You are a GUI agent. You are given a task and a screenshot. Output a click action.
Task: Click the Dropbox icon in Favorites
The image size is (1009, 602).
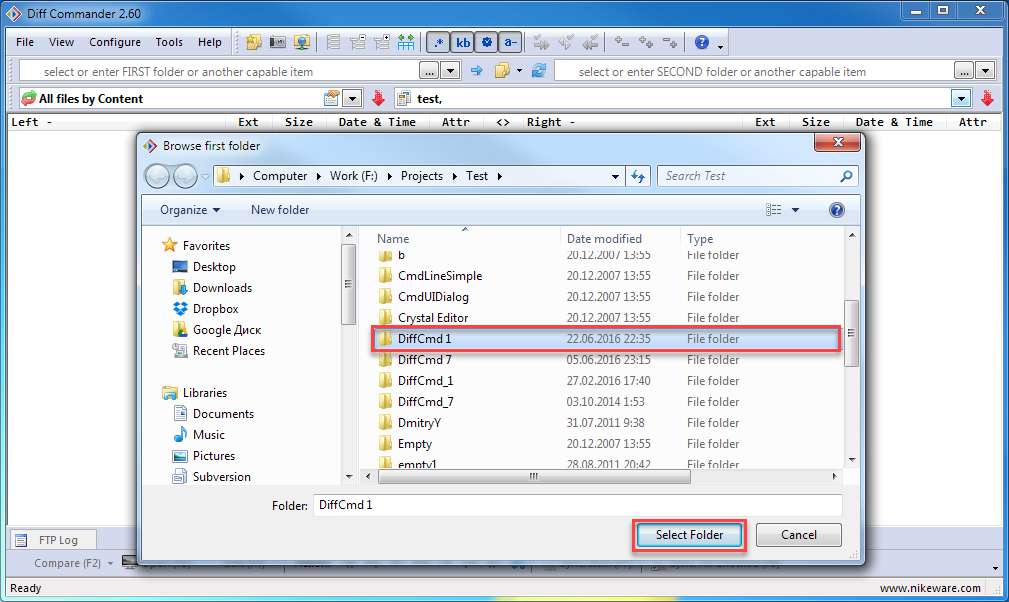tap(180, 309)
